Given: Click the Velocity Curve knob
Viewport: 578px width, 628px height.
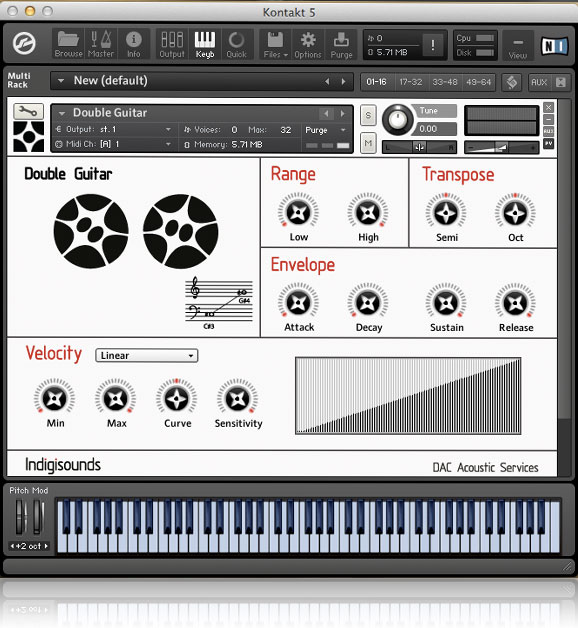Looking at the screenshot, I should (177, 399).
